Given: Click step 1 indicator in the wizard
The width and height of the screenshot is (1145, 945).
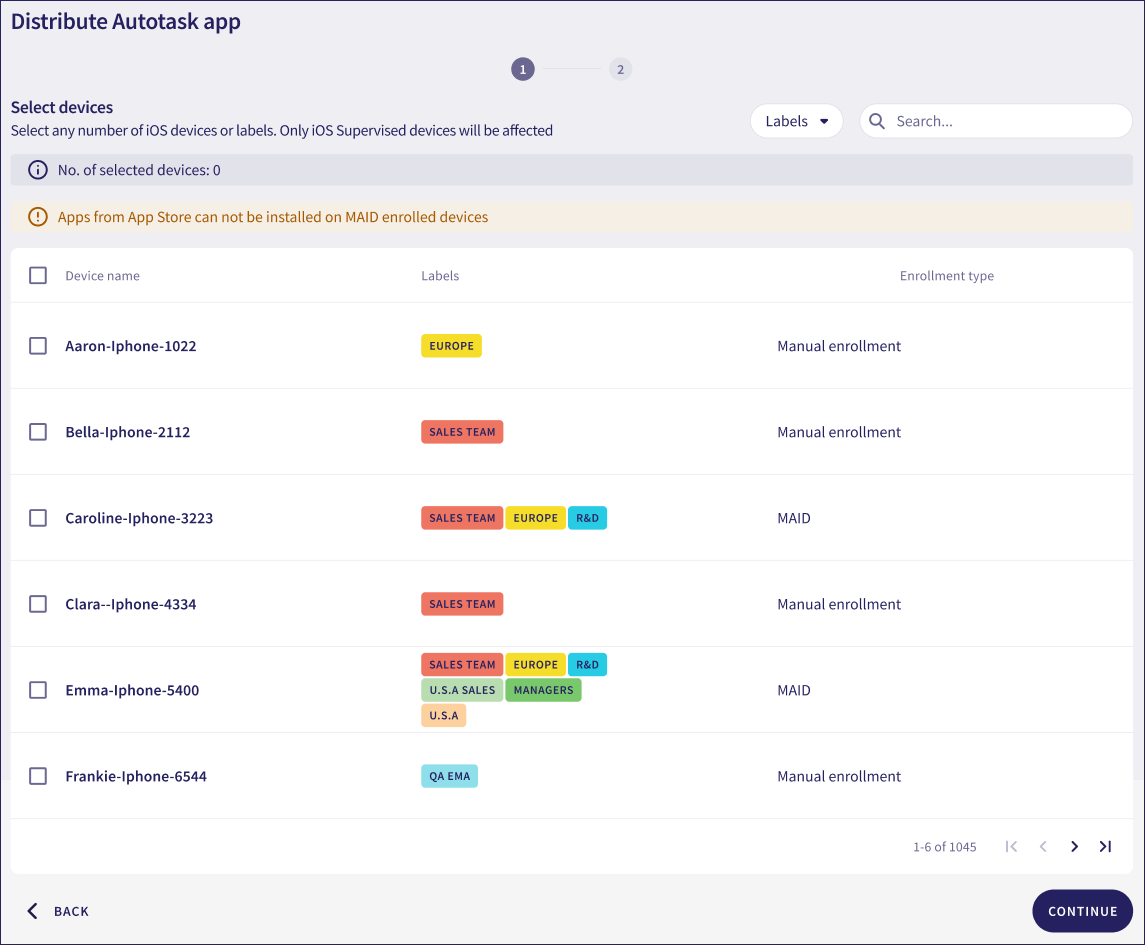Looking at the screenshot, I should click(522, 69).
